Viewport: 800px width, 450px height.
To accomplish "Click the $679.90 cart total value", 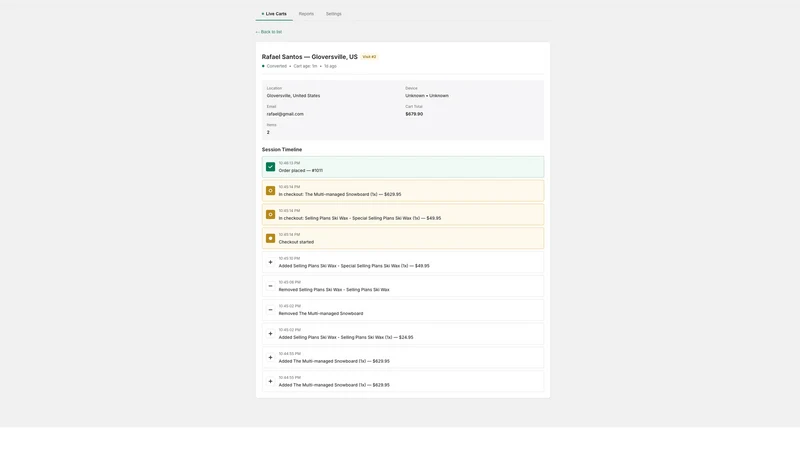I will 414,114.
